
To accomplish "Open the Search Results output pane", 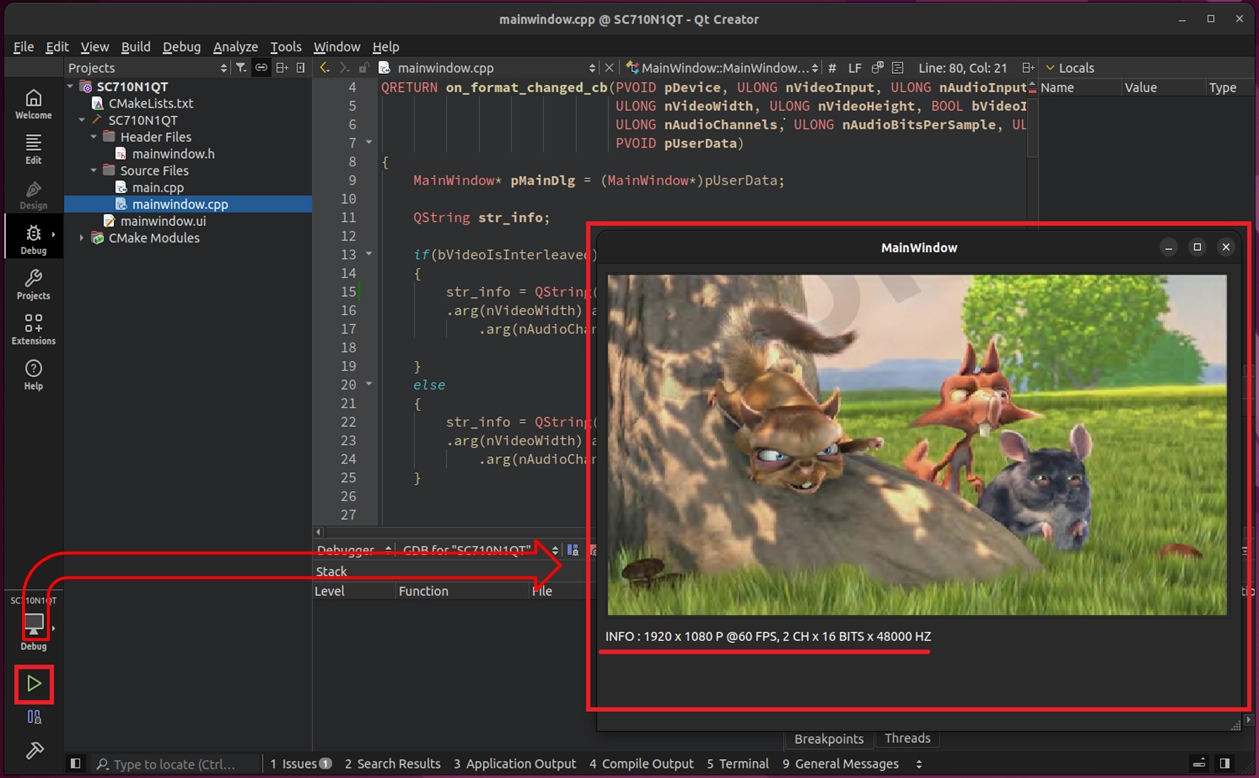I will (x=393, y=764).
